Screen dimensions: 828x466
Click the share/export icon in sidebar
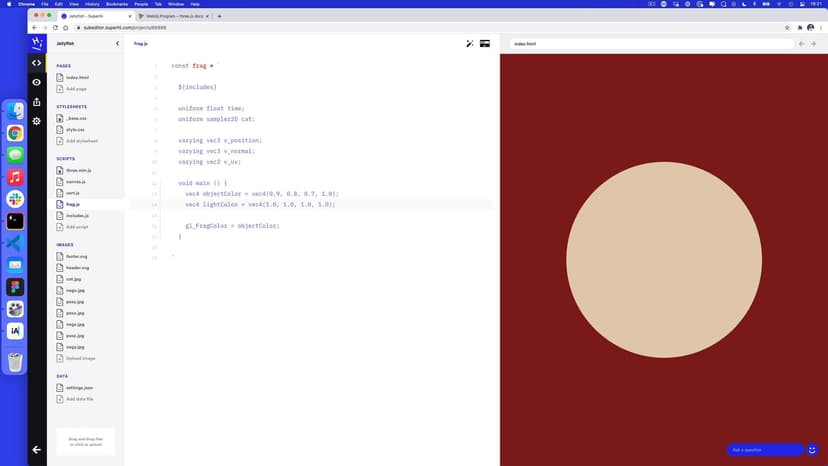pyautogui.click(x=37, y=101)
